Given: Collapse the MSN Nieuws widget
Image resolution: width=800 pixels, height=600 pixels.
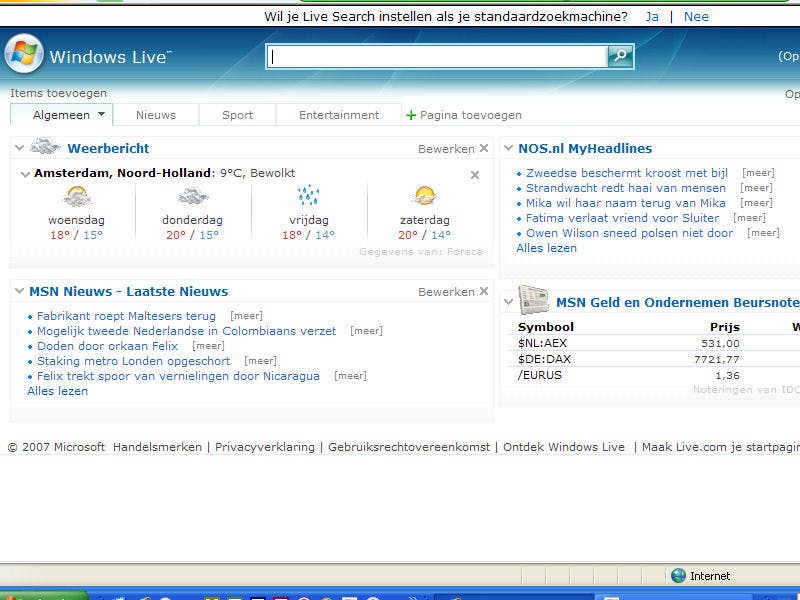Looking at the screenshot, I should coord(19,291).
